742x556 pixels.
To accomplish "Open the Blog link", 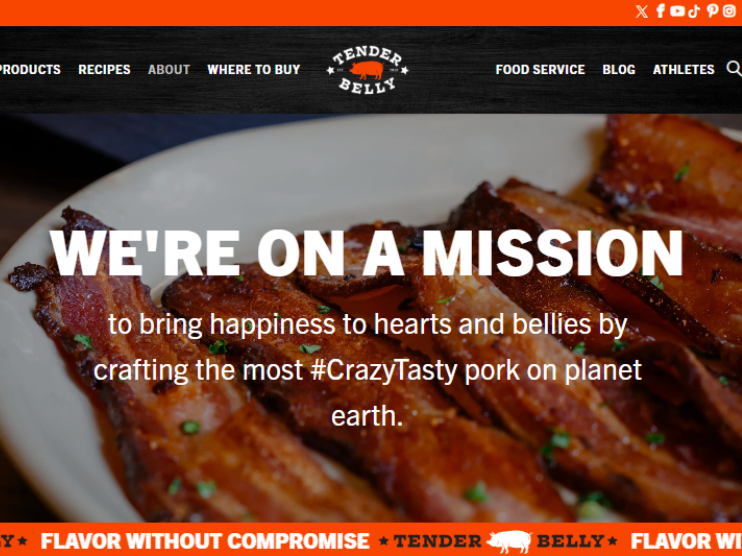I will click(618, 70).
